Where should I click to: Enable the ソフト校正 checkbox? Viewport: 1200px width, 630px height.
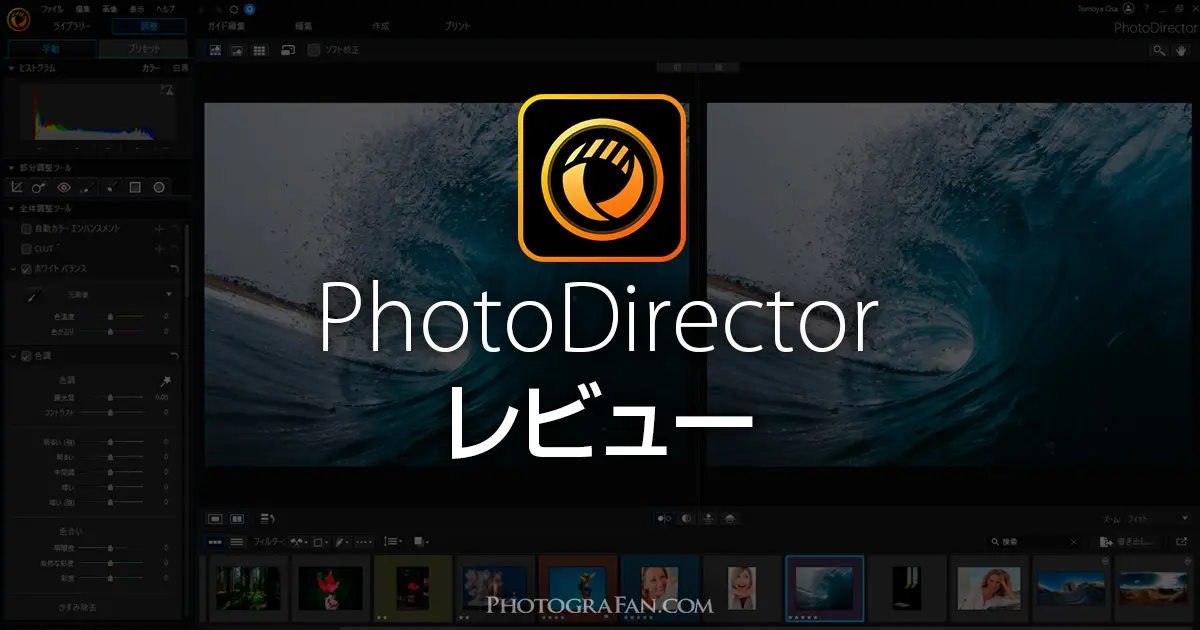click(x=314, y=50)
